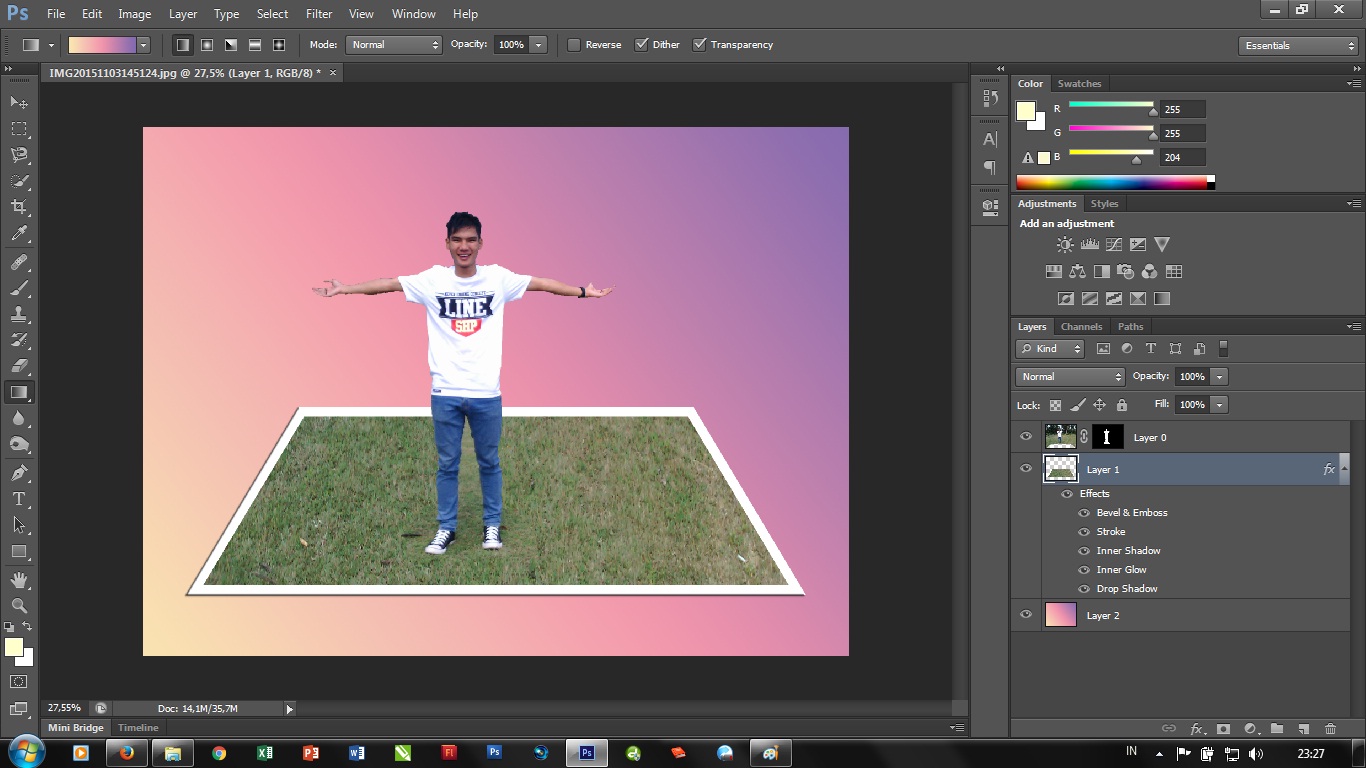Create a new group folder icon
The width and height of the screenshot is (1366, 768).
point(1276,729)
